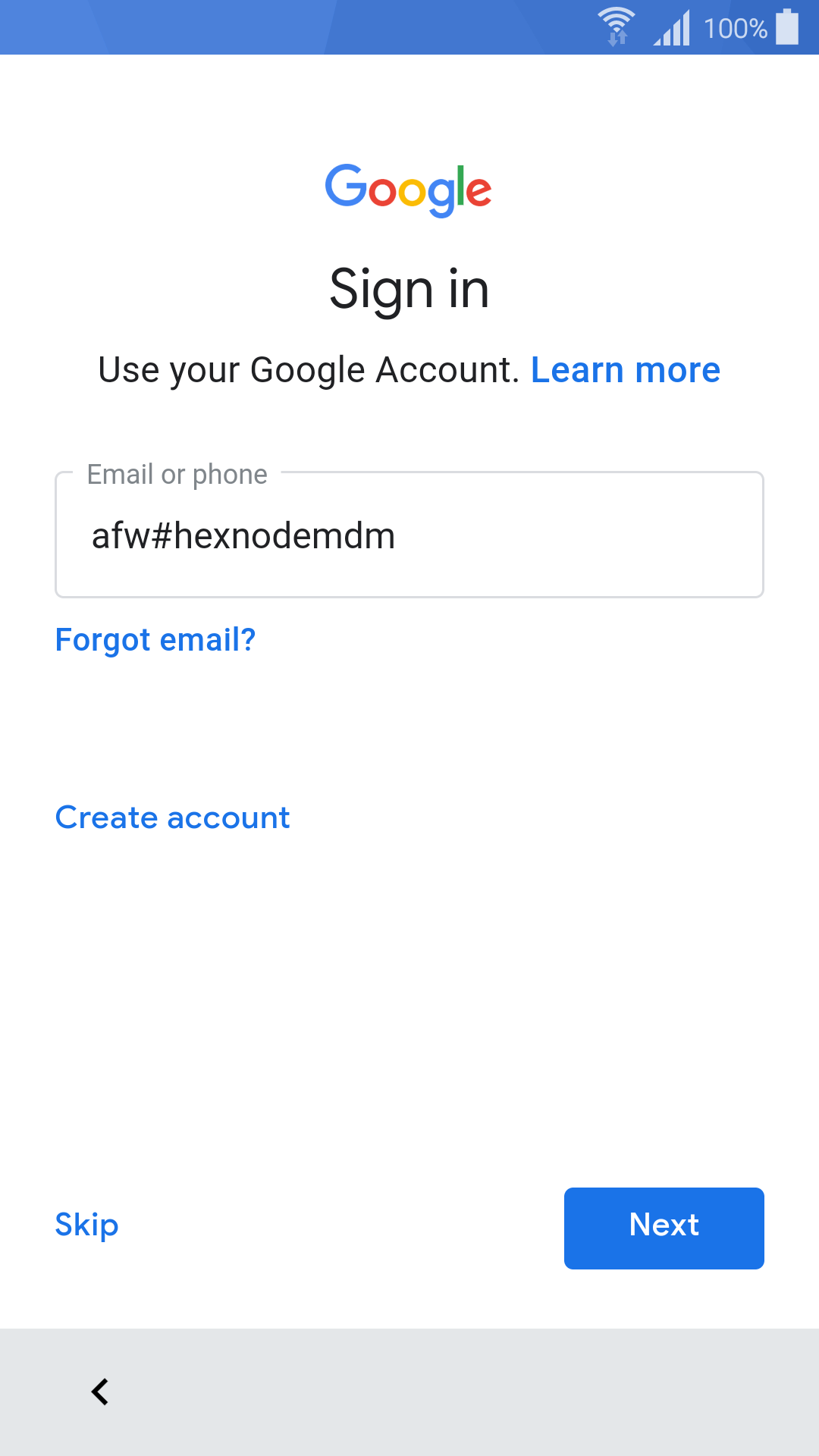Tap the Email or phone label
This screenshot has width=819, height=1456.
(x=177, y=475)
